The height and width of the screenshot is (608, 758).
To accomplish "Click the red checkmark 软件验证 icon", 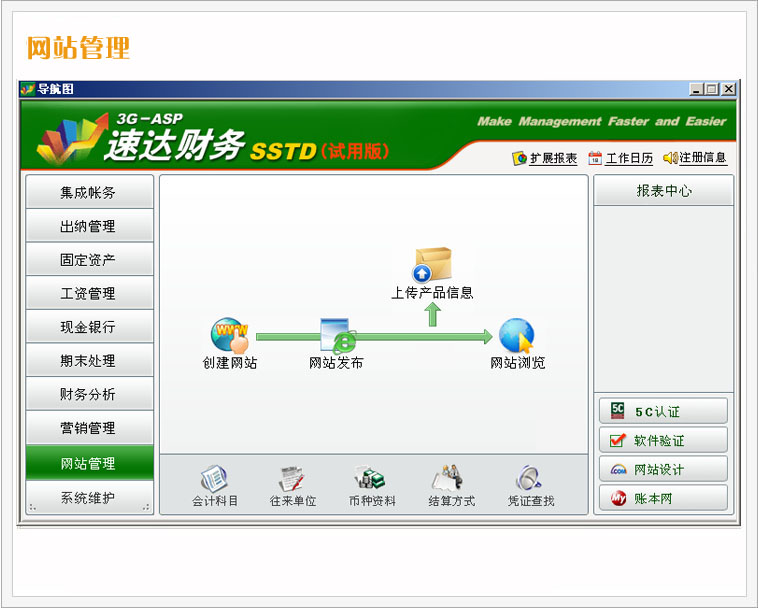I will 618,440.
